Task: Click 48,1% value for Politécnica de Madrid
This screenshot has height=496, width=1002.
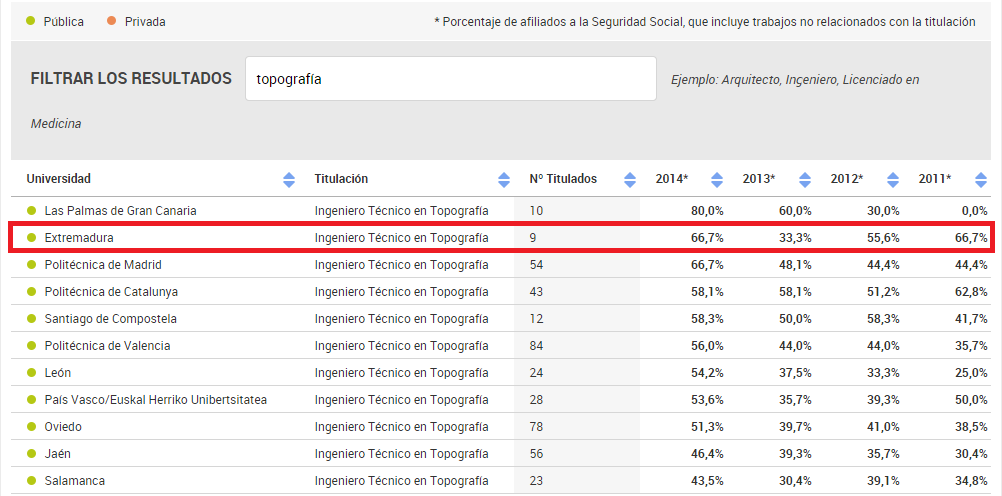Action: [795, 265]
